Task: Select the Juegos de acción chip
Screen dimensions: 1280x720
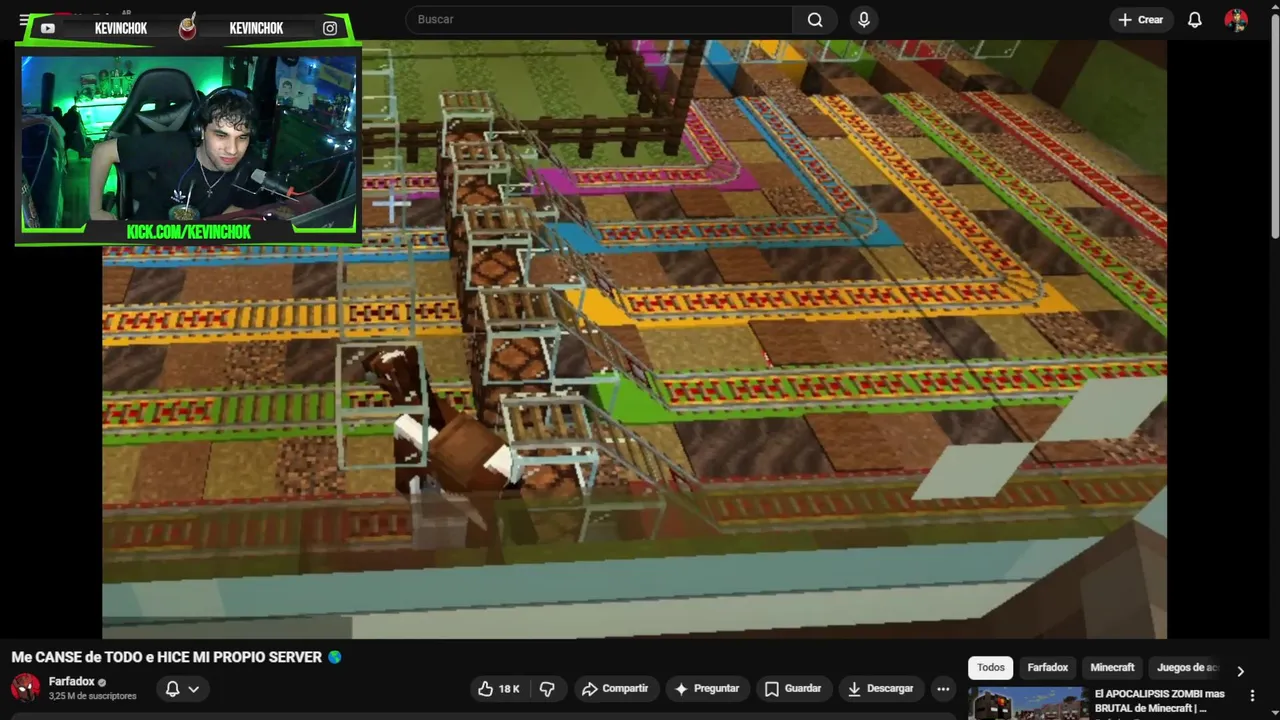Action: tap(1187, 668)
